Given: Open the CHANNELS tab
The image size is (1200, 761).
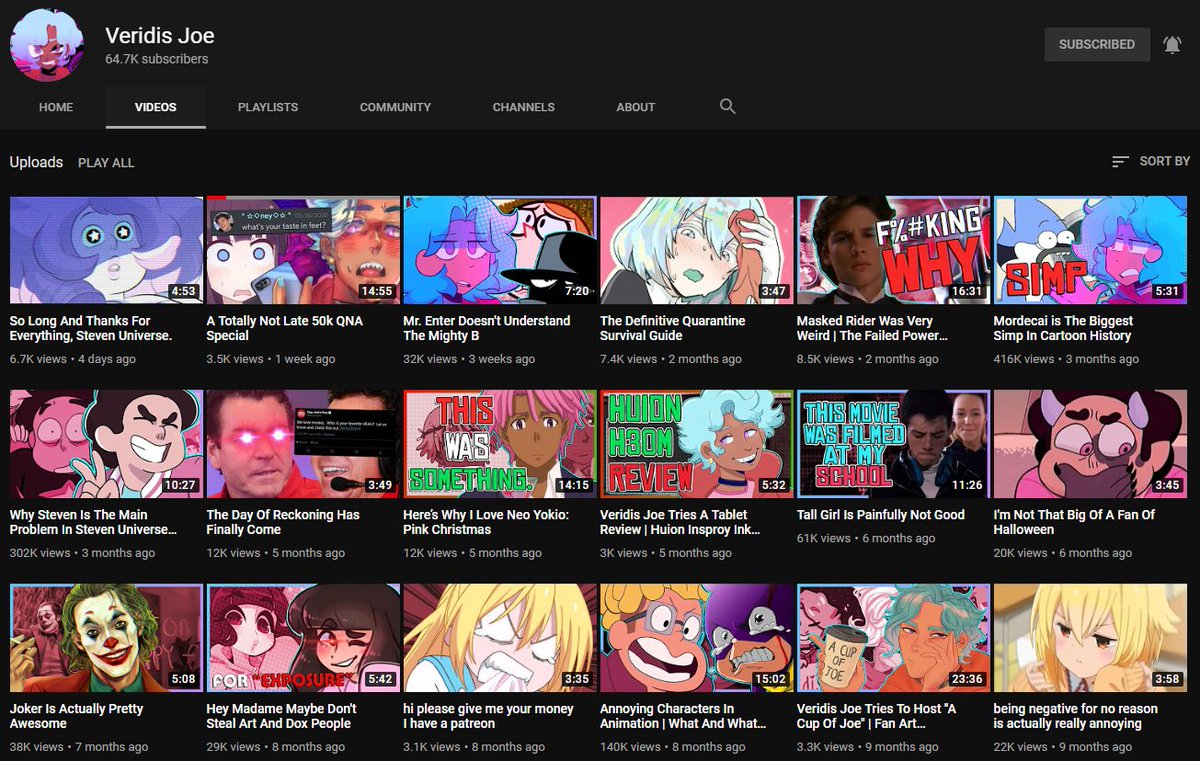Looking at the screenshot, I should [x=523, y=107].
